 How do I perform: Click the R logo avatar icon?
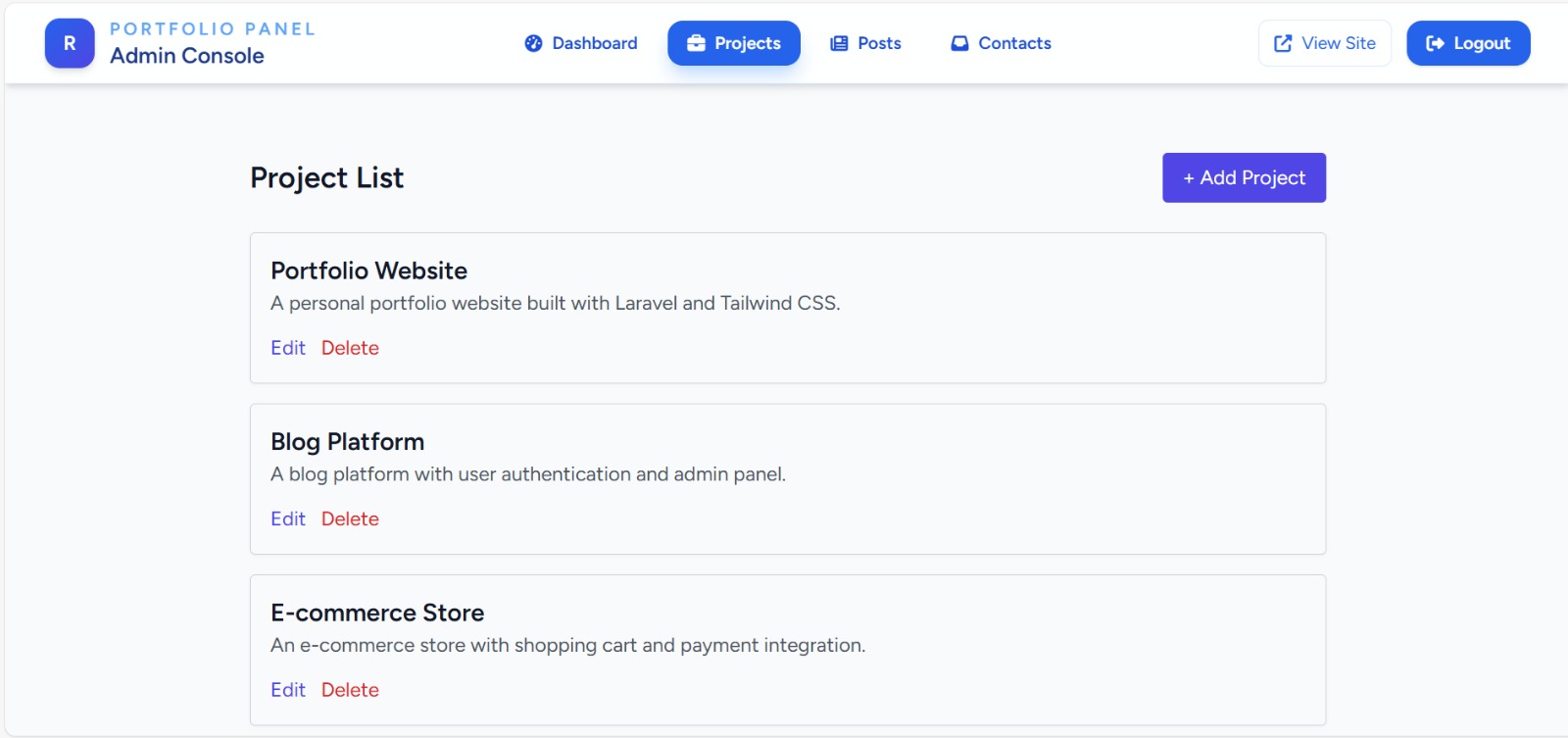pos(70,43)
